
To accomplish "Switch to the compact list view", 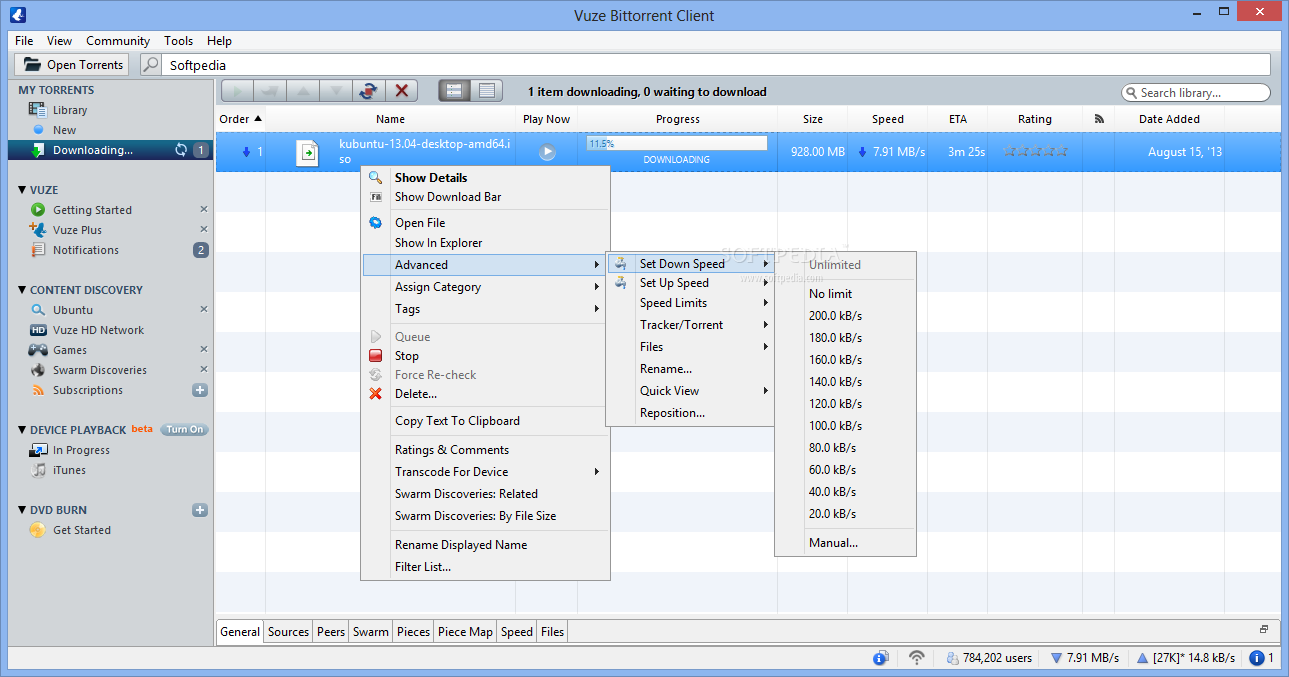I will pos(487,91).
